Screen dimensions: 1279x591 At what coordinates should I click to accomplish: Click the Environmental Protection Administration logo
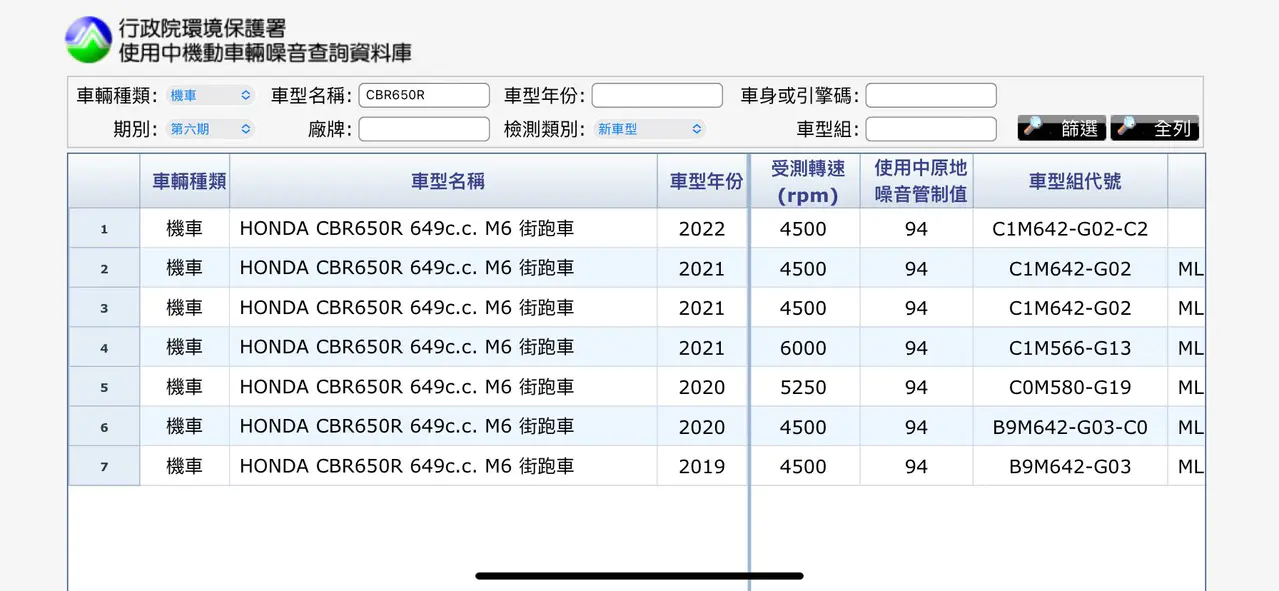pos(88,40)
